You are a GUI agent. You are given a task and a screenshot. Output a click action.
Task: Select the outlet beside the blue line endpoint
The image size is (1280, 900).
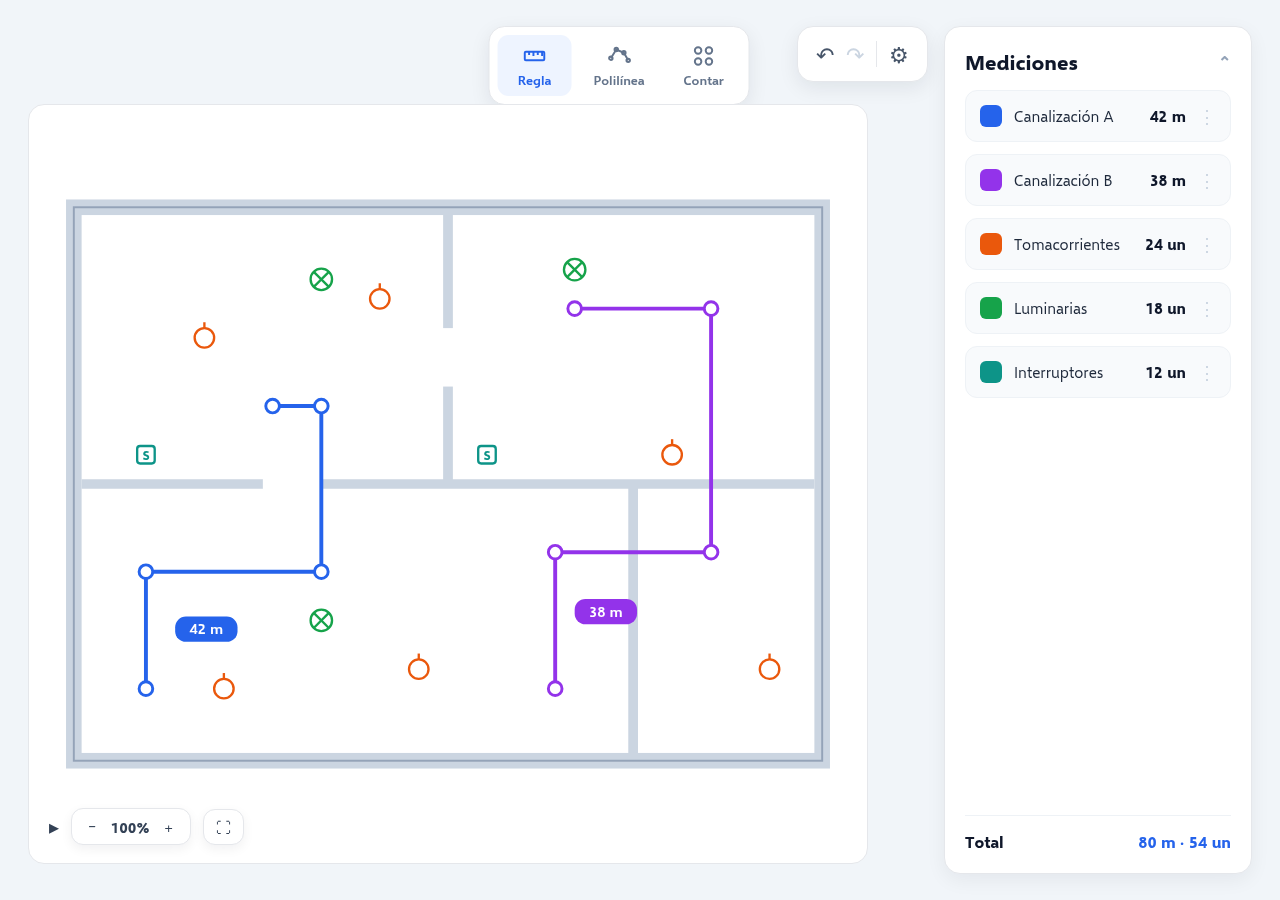point(224,687)
